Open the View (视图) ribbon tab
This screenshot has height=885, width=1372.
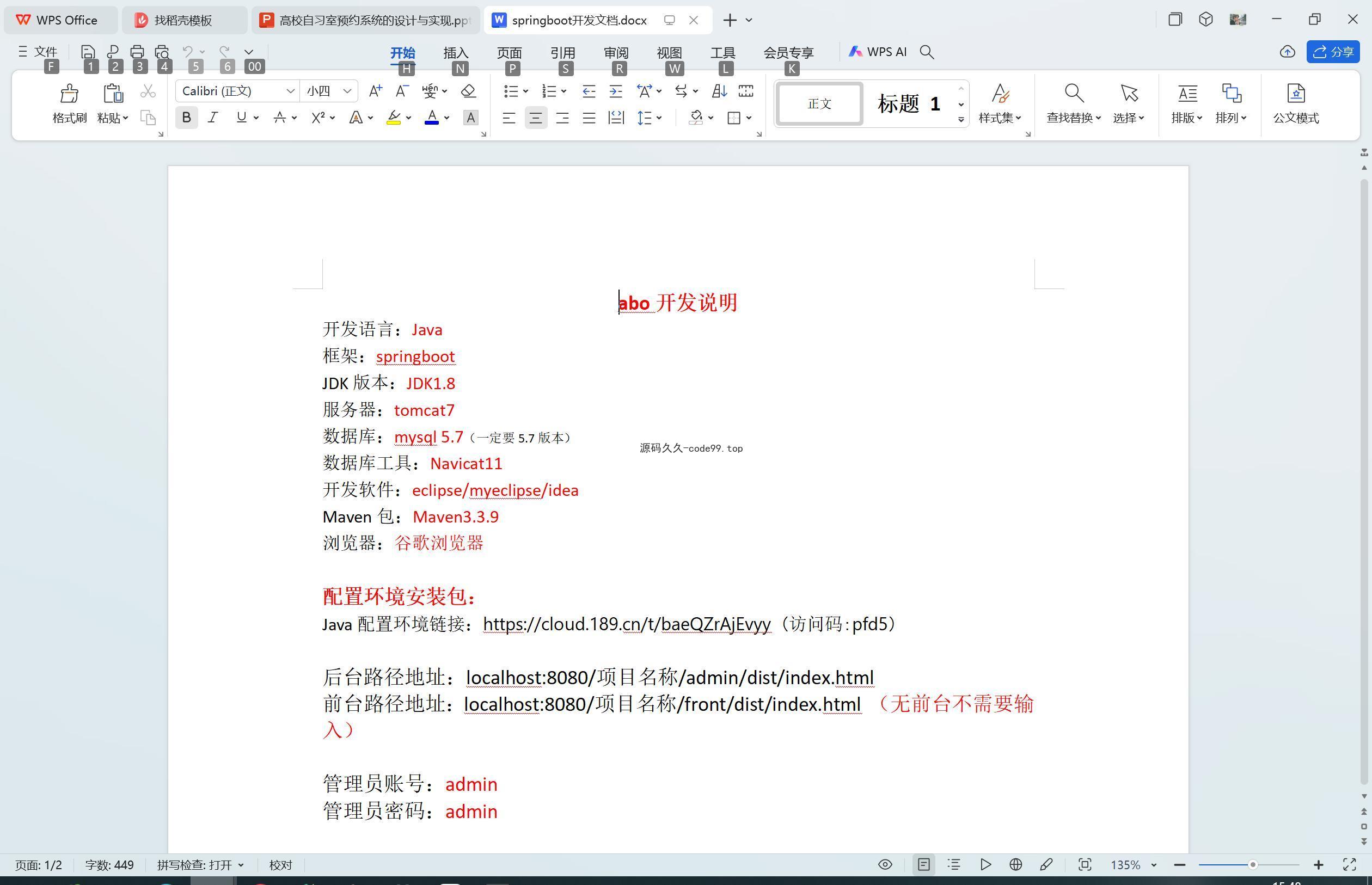coord(670,52)
